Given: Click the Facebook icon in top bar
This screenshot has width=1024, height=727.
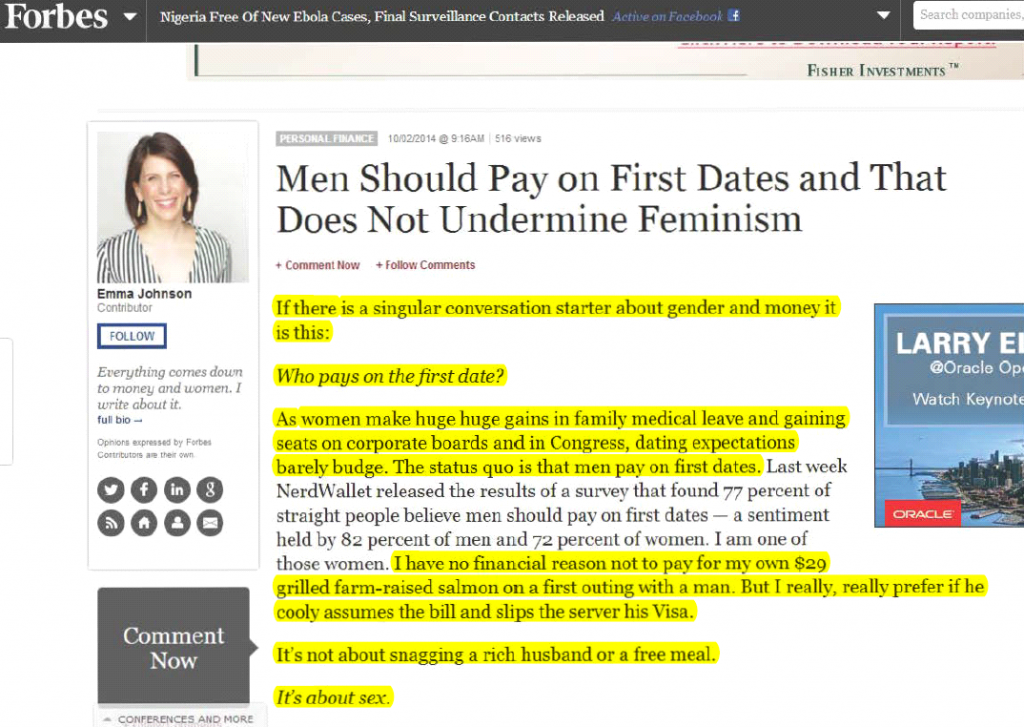Looking at the screenshot, I should pyautogui.click(x=734, y=16).
